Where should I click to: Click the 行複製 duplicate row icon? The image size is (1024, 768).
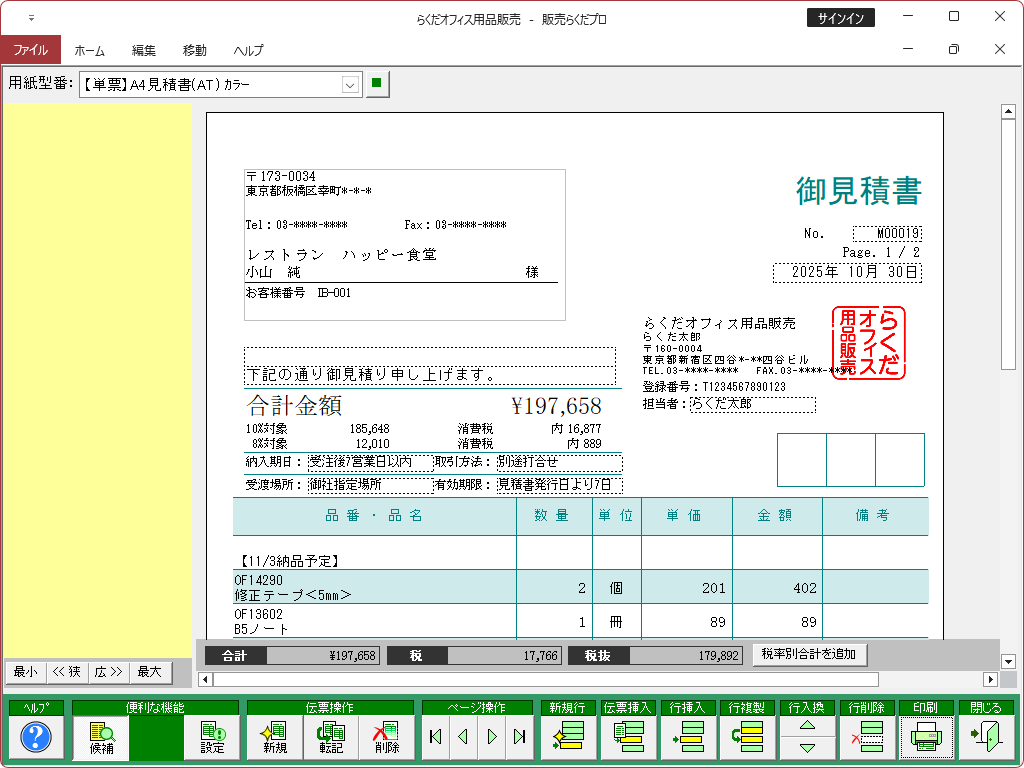(748, 738)
